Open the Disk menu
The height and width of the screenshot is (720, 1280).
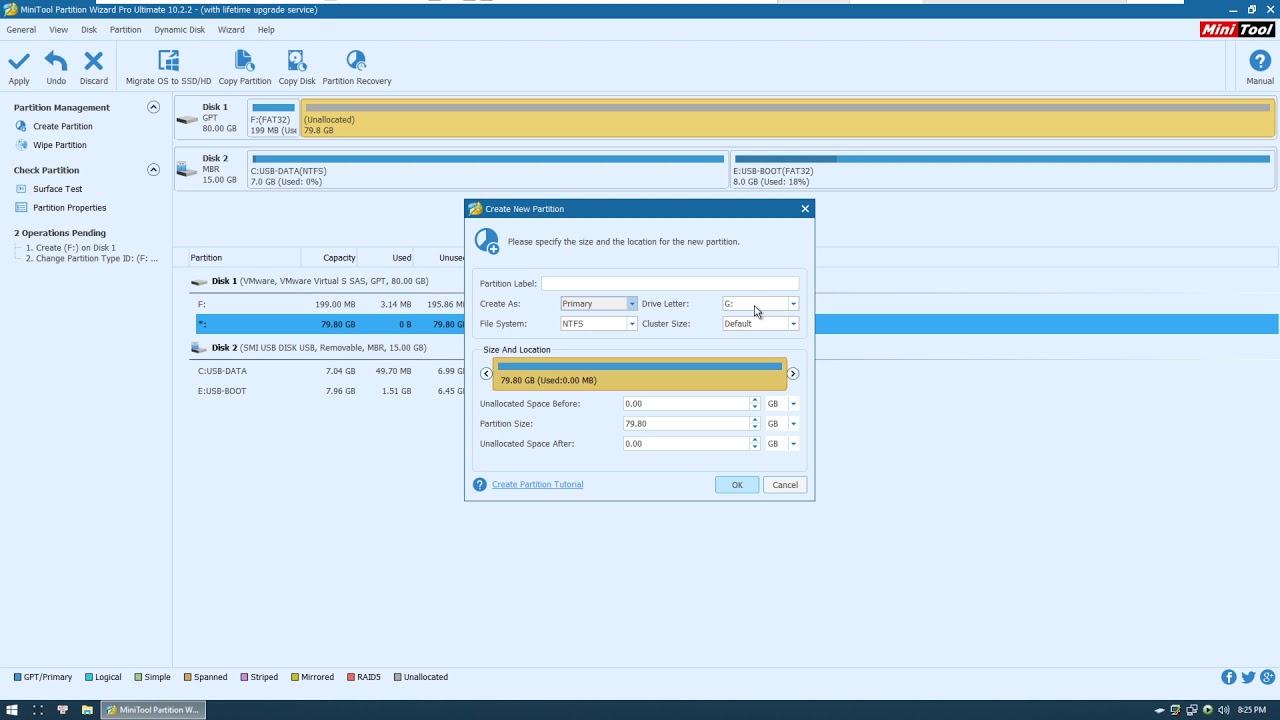(89, 30)
